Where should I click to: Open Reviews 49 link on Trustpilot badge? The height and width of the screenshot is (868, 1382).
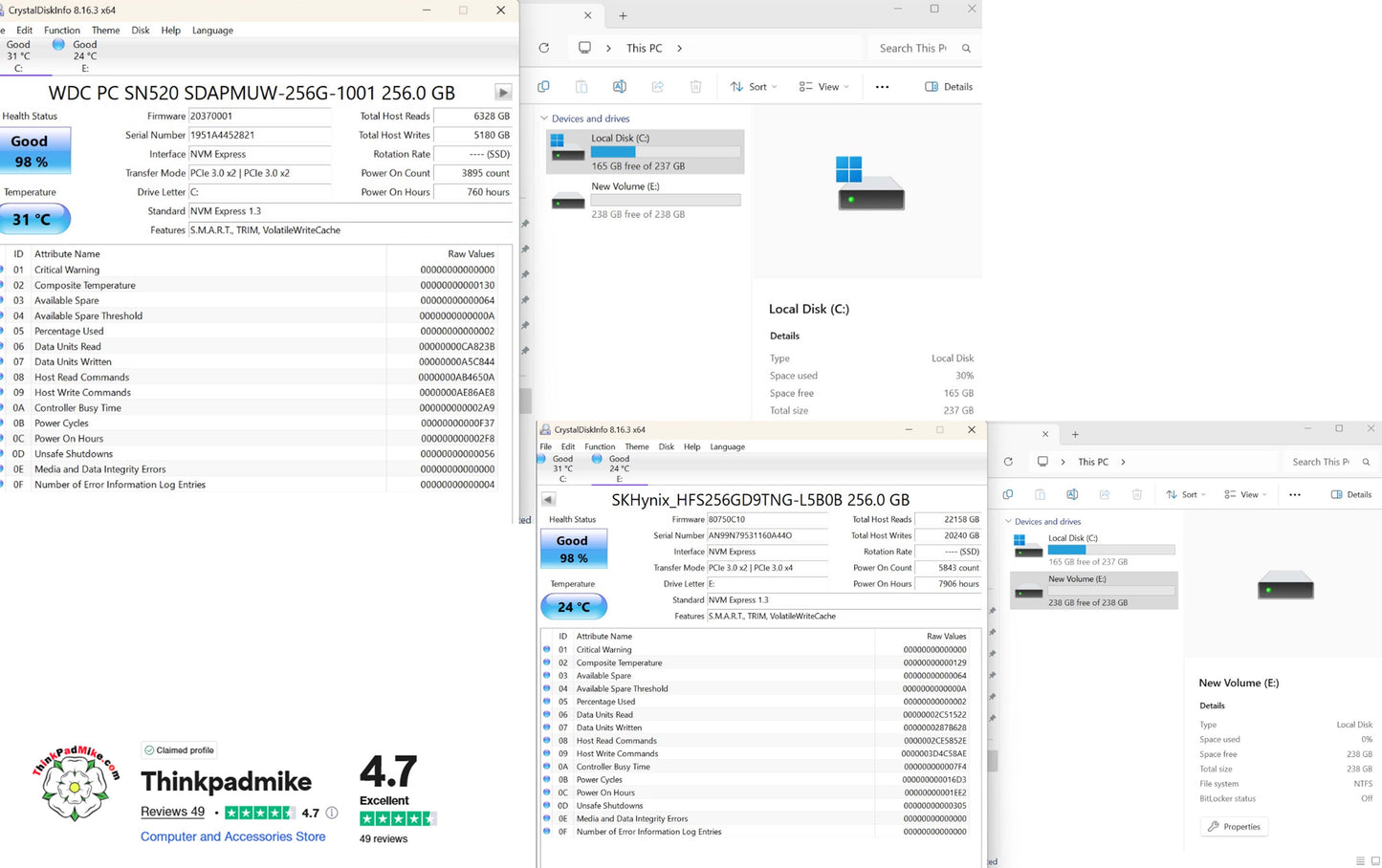[172, 812]
